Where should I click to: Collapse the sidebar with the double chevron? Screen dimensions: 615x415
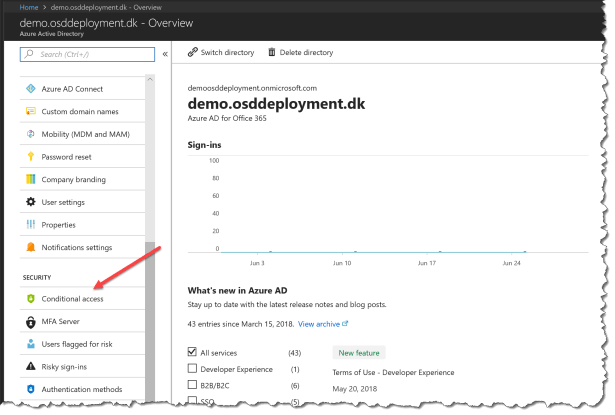[165, 54]
